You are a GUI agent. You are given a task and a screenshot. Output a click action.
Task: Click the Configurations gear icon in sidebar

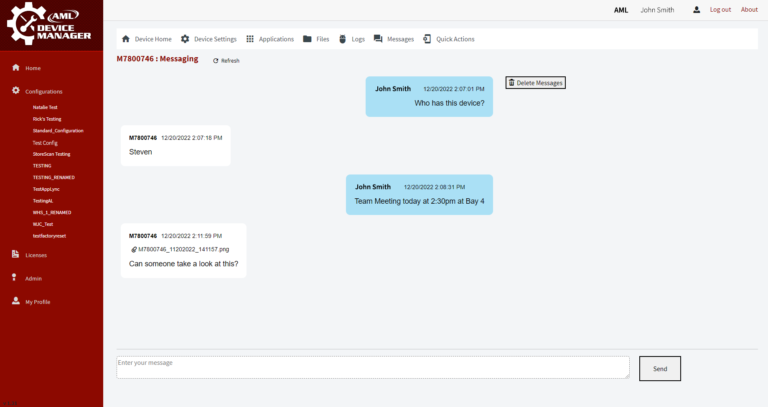click(x=16, y=91)
